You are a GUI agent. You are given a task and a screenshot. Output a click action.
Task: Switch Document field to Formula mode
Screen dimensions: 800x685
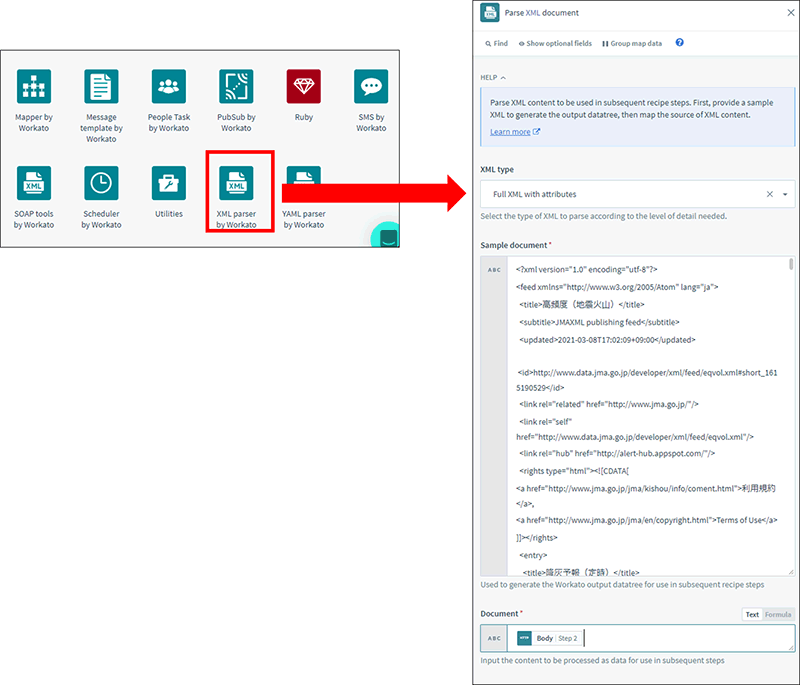click(x=778, y=615)
